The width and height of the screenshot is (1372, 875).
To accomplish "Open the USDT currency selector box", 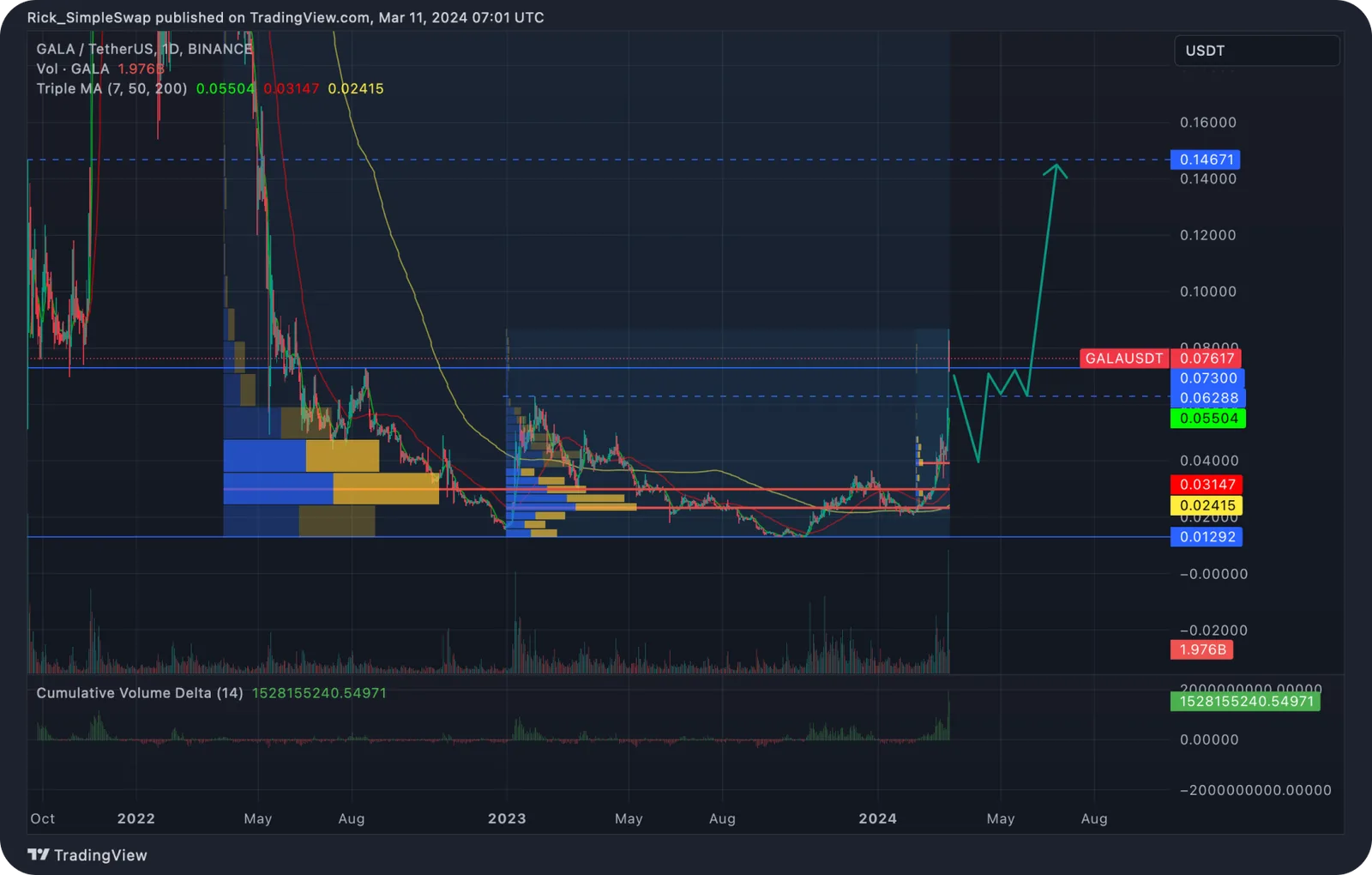I will pyautogui.click(x=1256, y=51).
